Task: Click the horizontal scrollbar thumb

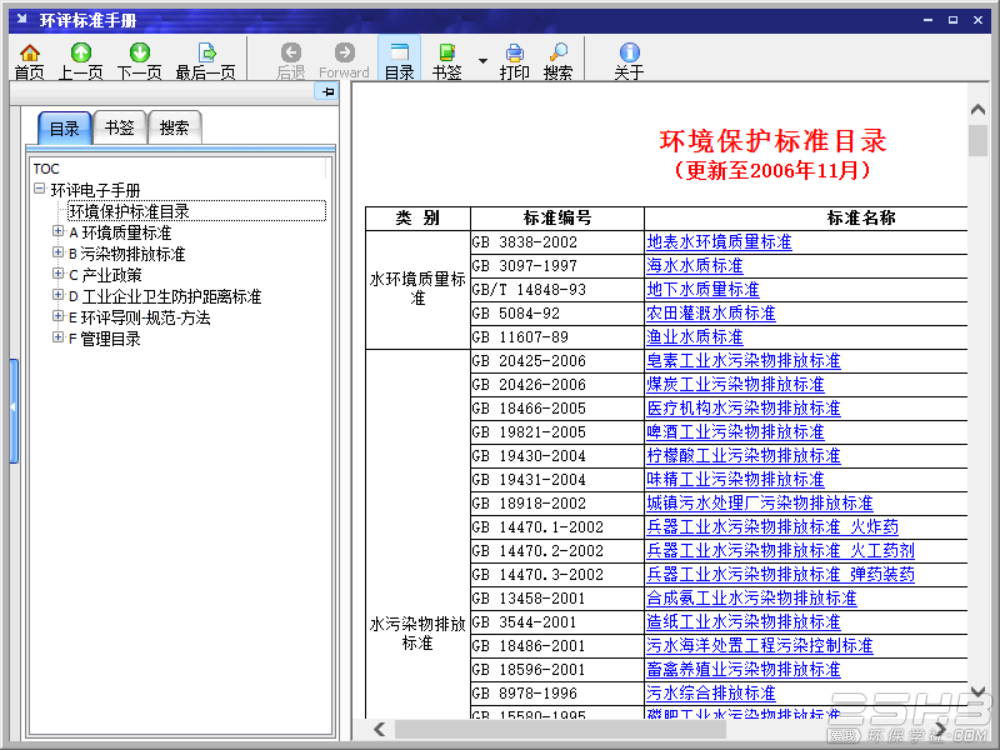Action: (561, 729)
